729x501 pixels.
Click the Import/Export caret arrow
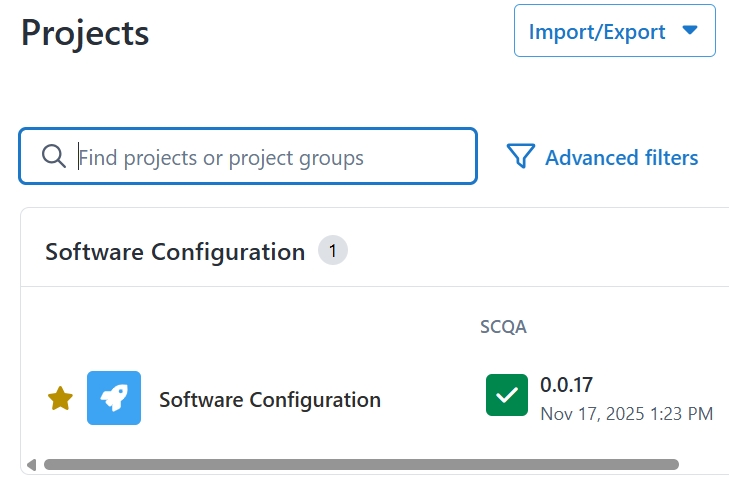pos(689,31)
